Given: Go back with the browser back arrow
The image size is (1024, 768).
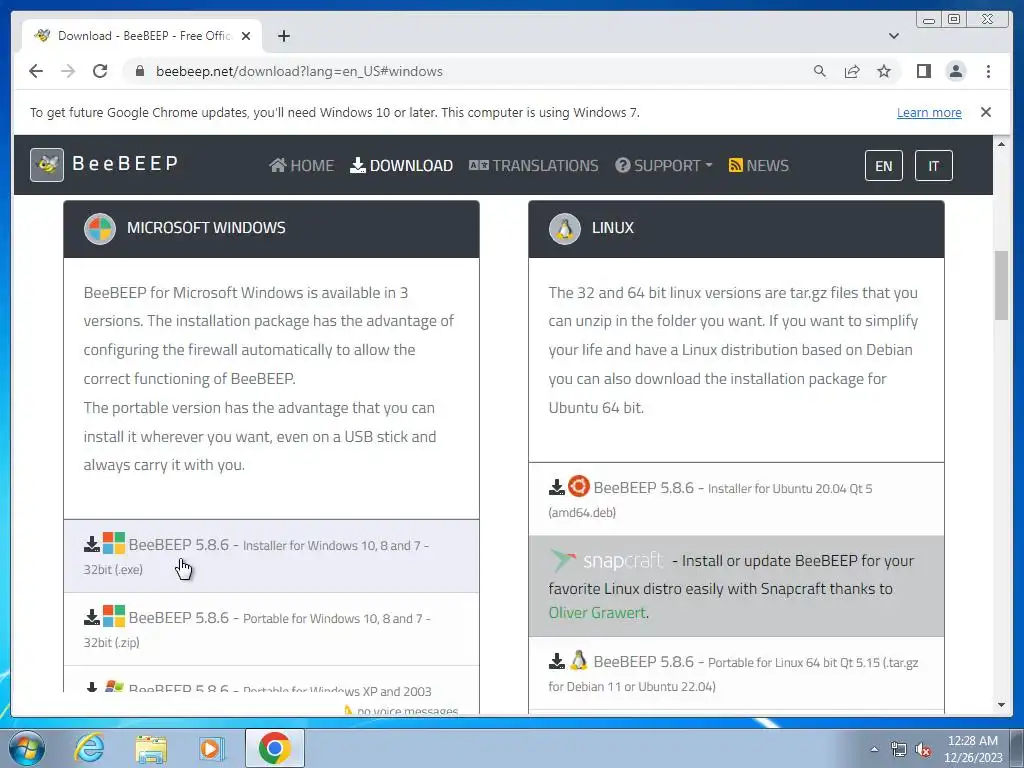Looking at the screenshot, I should [x=36, y=71].
